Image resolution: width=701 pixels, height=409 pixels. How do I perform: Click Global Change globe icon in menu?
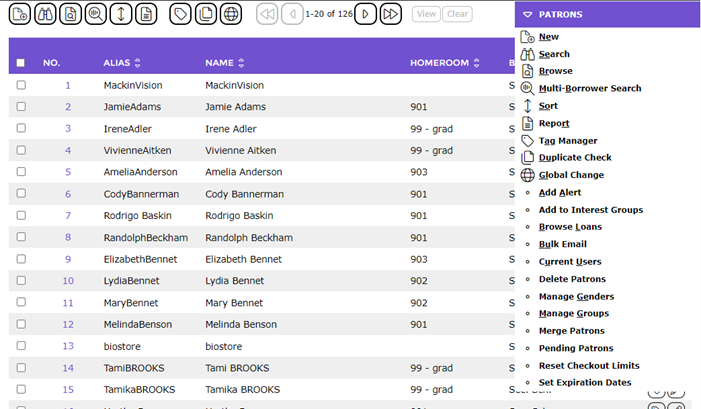[528, 175]
